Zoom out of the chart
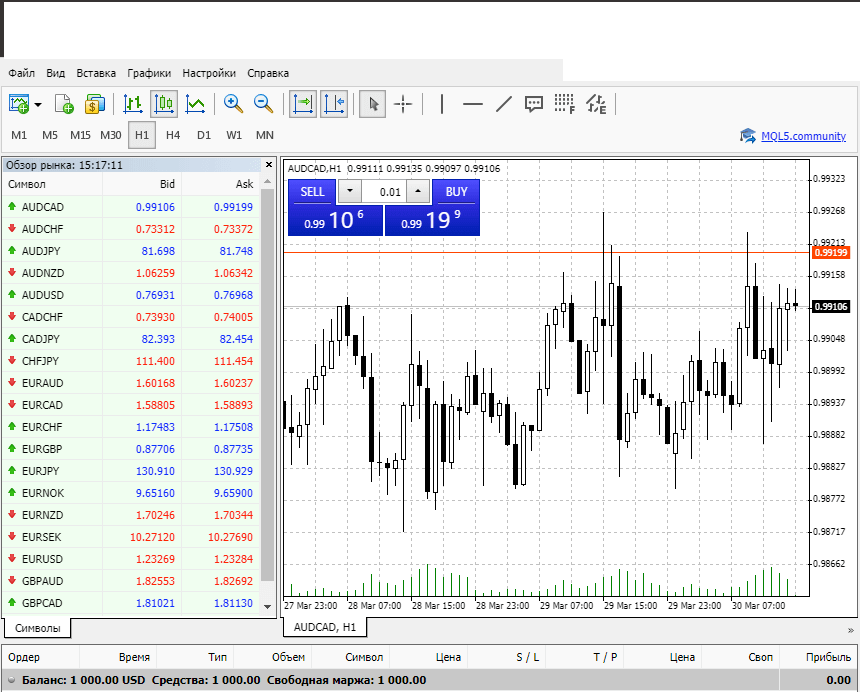This screenshot has width=860, height=692. pyautogui.click(x=264, y=103)
